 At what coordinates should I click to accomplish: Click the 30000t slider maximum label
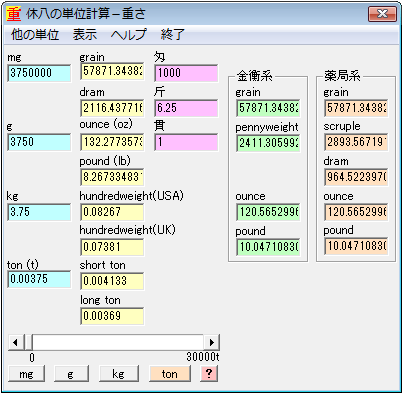pyautogui.click(x=203, y=357)
